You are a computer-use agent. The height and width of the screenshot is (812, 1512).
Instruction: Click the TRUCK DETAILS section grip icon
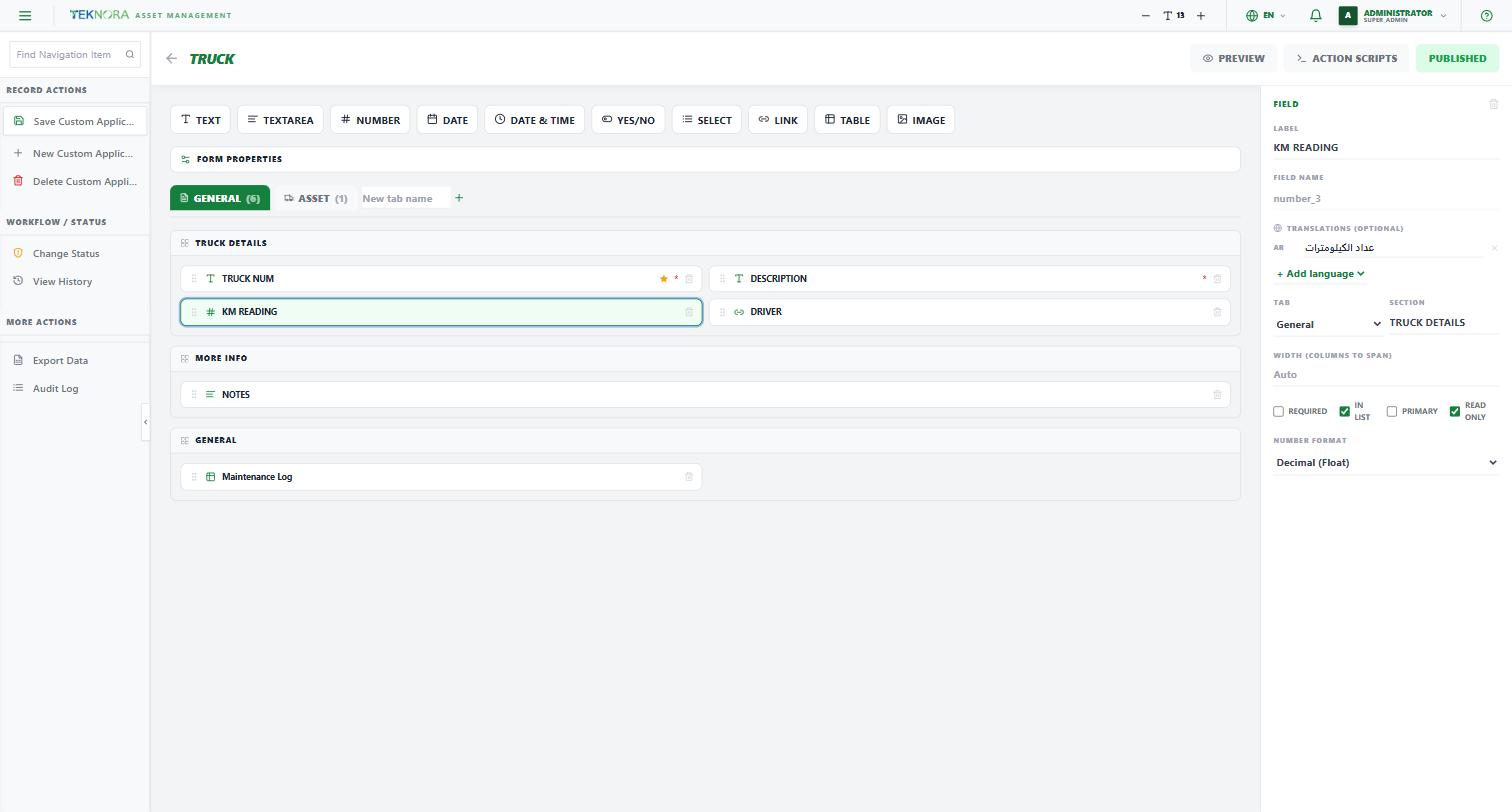point(185,243)
